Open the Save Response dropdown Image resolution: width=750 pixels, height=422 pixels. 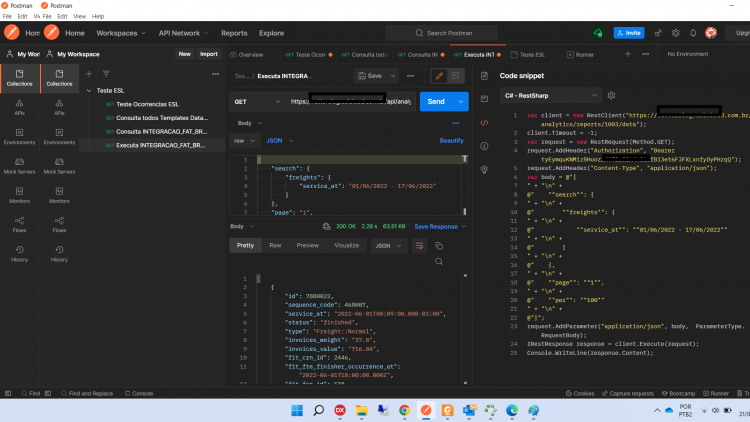click(x=440, y=227)
